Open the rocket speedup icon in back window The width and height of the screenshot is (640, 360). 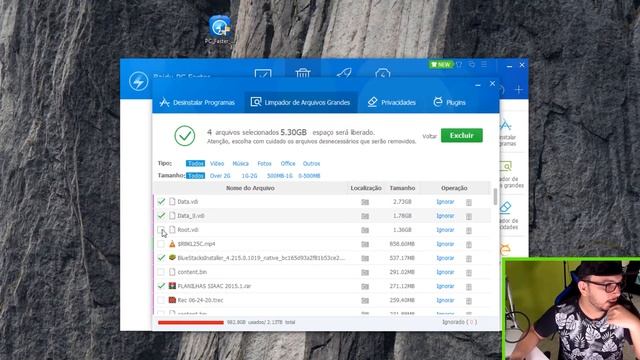(344, 73)
